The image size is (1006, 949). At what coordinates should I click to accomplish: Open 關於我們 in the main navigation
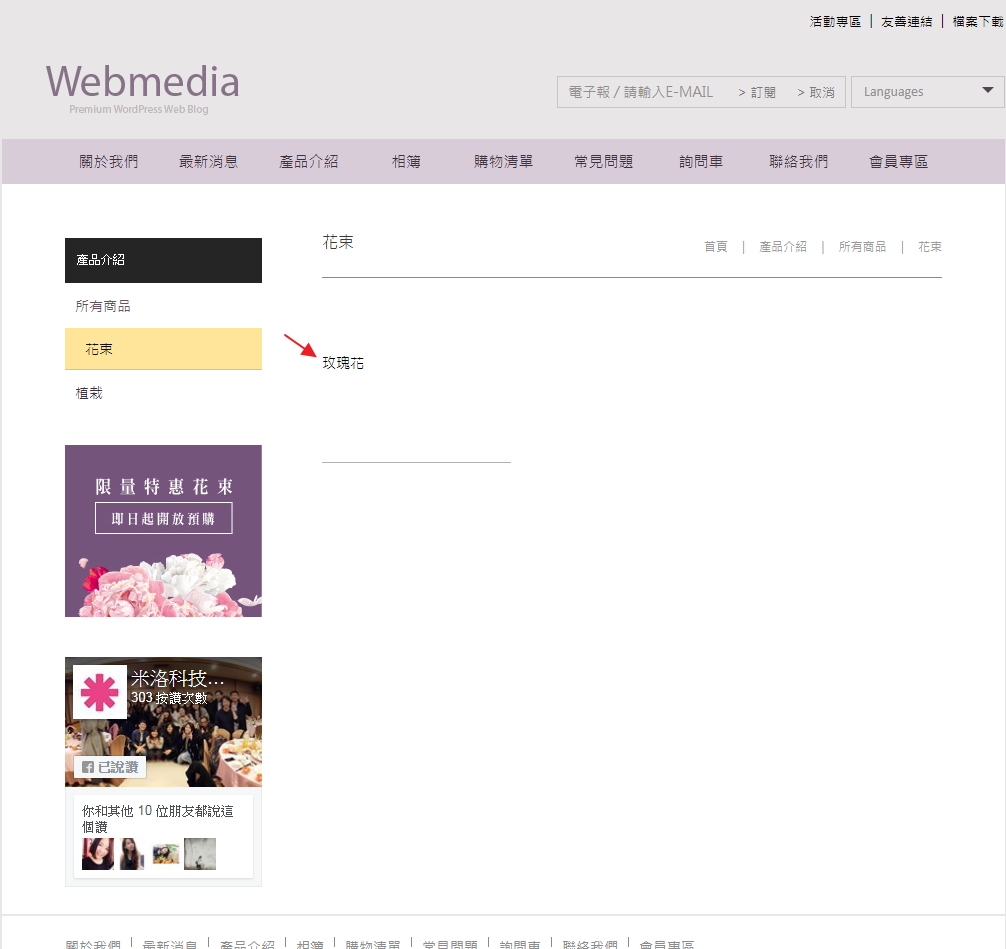pos(109,162)
